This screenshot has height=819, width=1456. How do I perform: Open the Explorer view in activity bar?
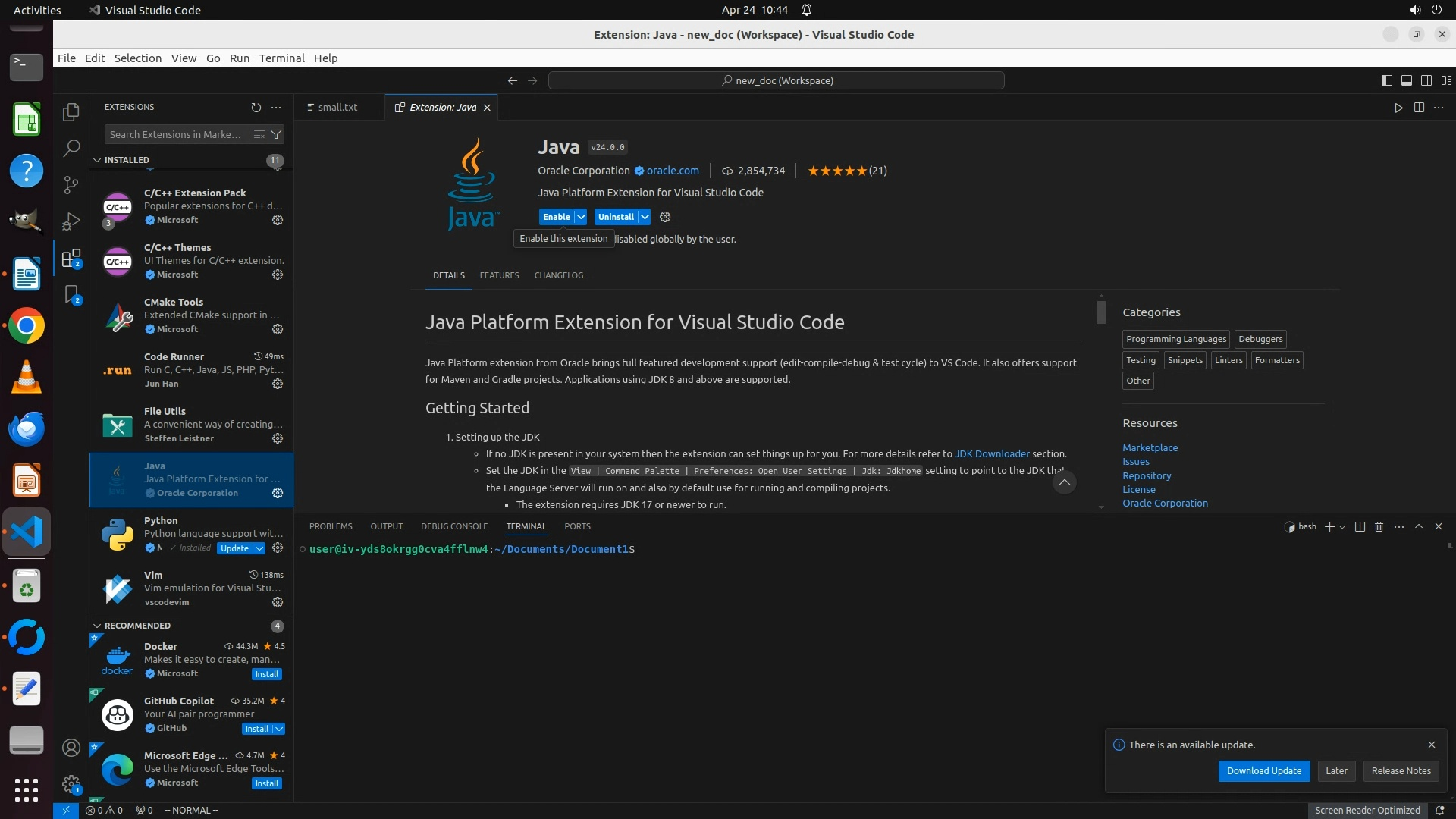click(x=71, y=112)
